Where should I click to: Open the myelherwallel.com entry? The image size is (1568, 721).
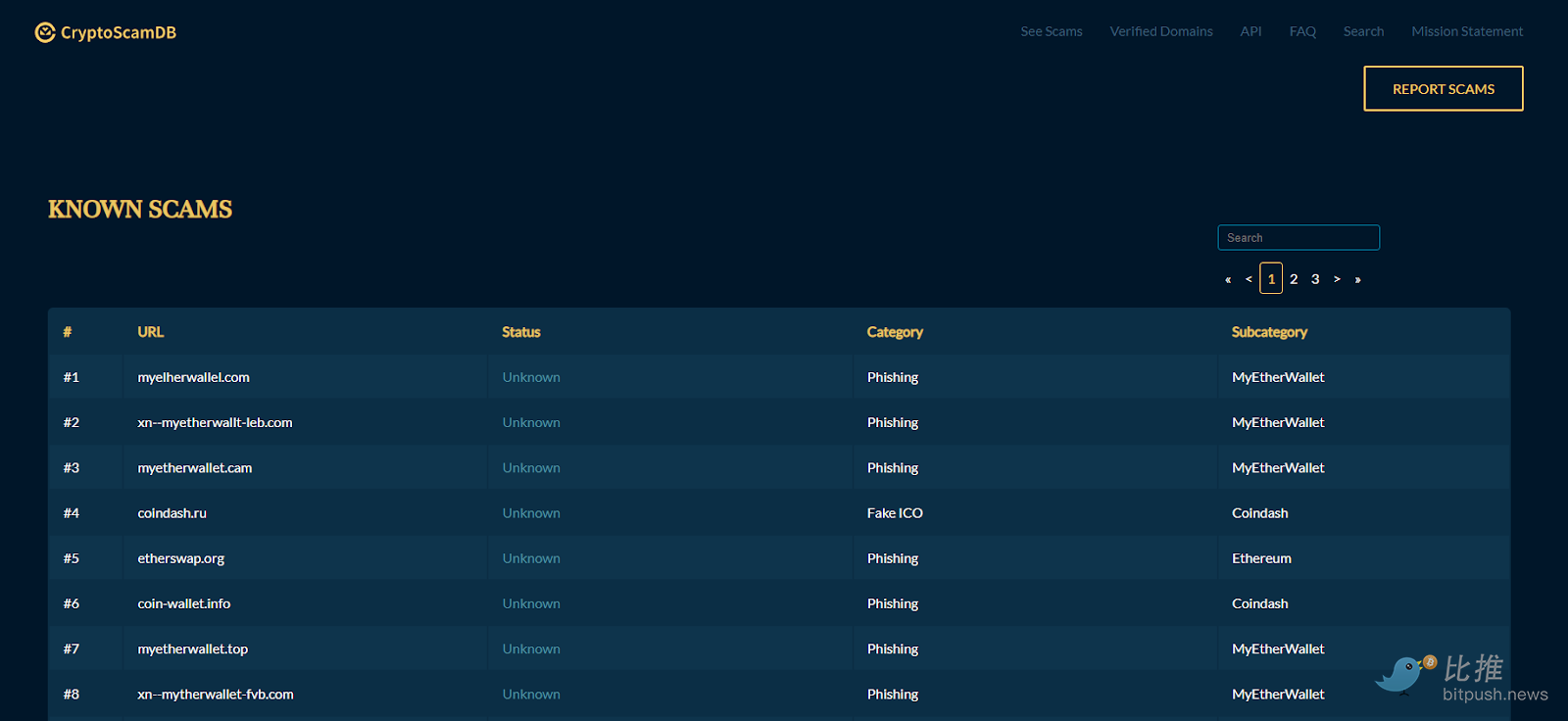pos(194,377)
